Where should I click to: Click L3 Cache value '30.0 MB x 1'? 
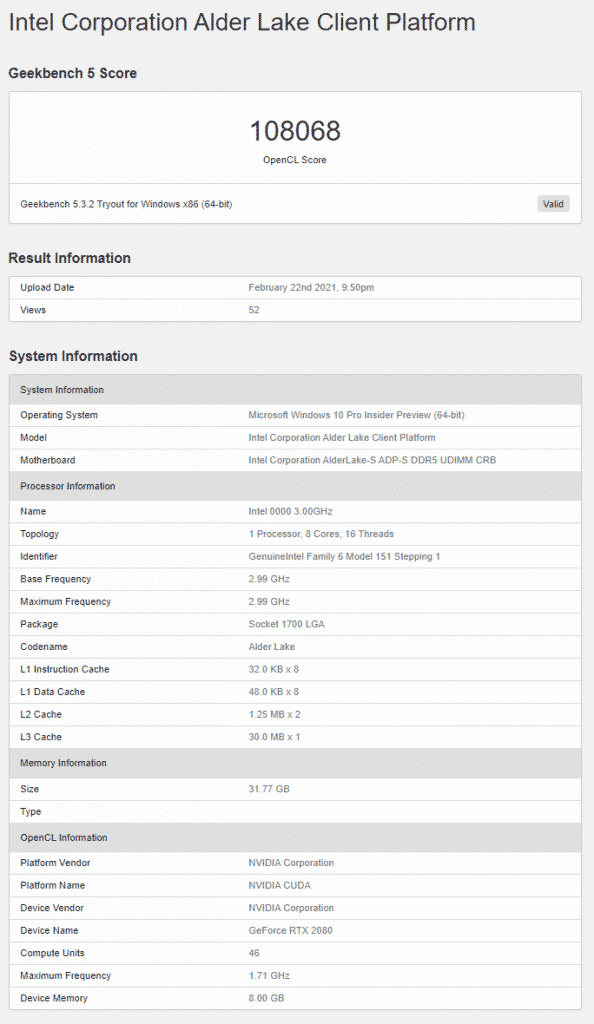[275, 737]
